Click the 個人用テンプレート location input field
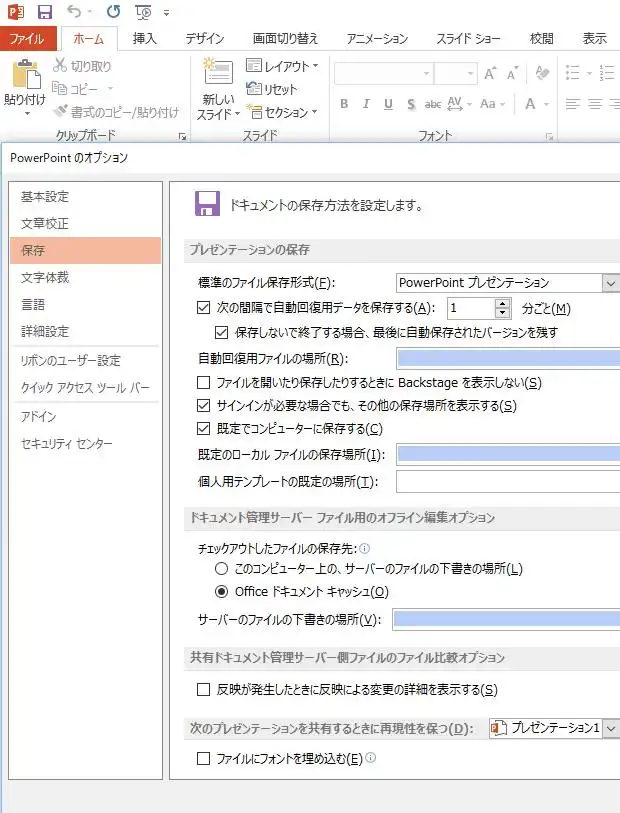 click(507, 482)
